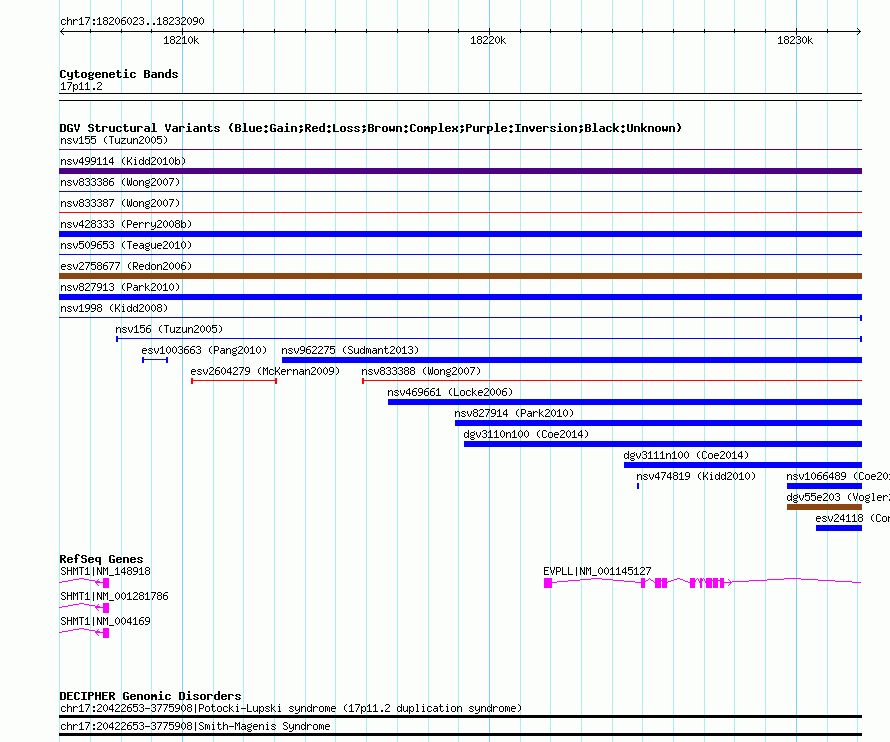Select esv2758677 (Redon2006) label
890x742 pixels.
(126, 266)
